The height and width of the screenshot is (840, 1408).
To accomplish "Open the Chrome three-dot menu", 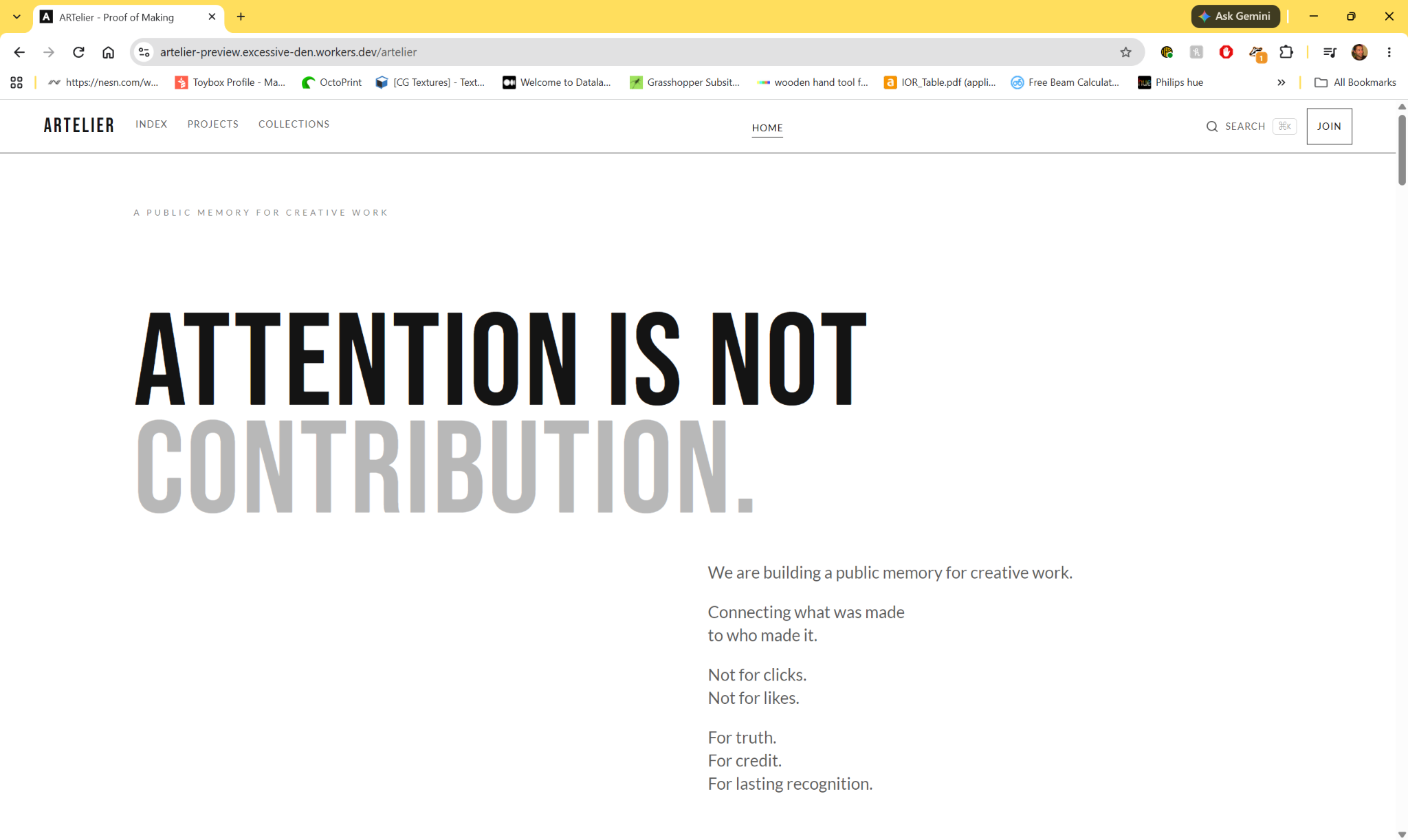I will point(1389,52).
